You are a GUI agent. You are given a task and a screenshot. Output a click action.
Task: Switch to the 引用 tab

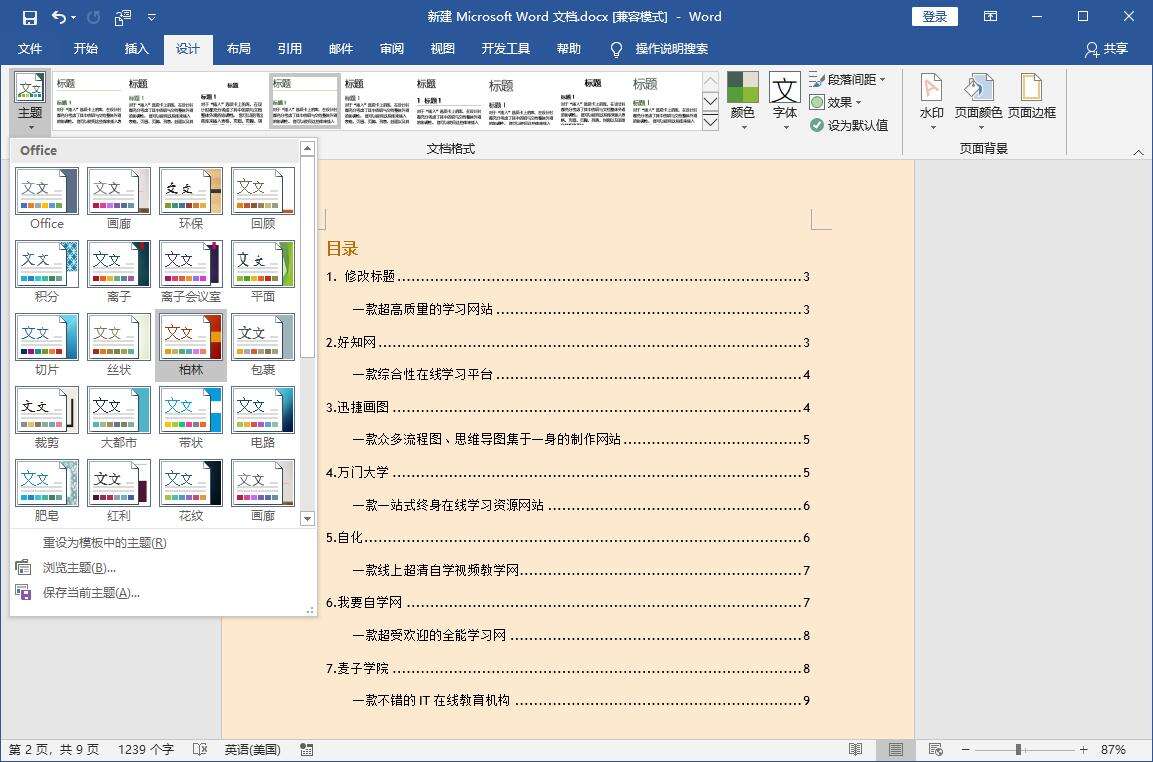tap(289, 49)
